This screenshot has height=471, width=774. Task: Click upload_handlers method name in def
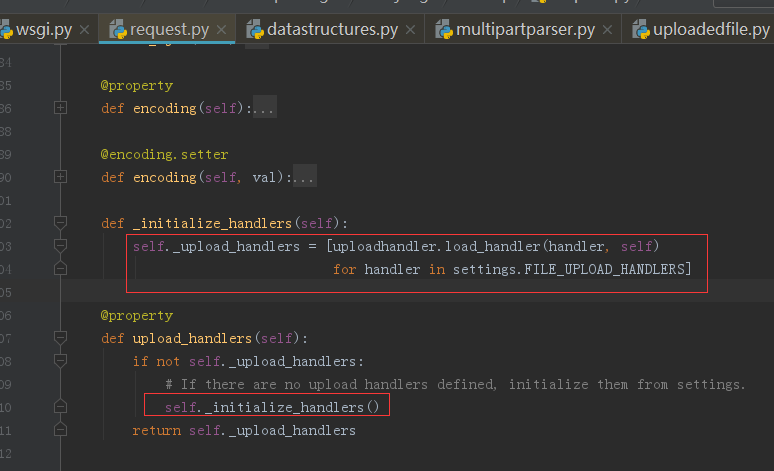coord(192,338)
